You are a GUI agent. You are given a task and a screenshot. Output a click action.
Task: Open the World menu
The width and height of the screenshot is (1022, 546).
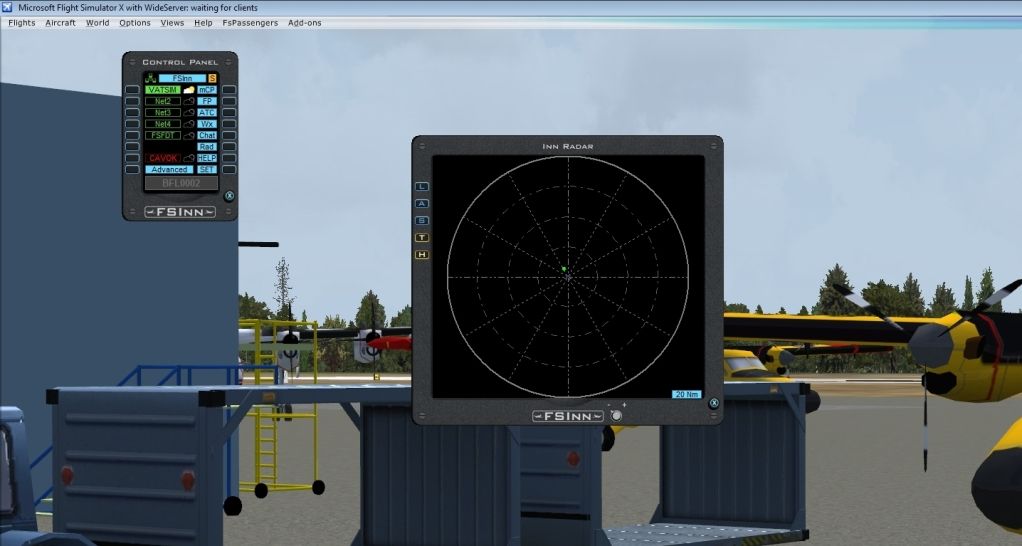[98, 23]
